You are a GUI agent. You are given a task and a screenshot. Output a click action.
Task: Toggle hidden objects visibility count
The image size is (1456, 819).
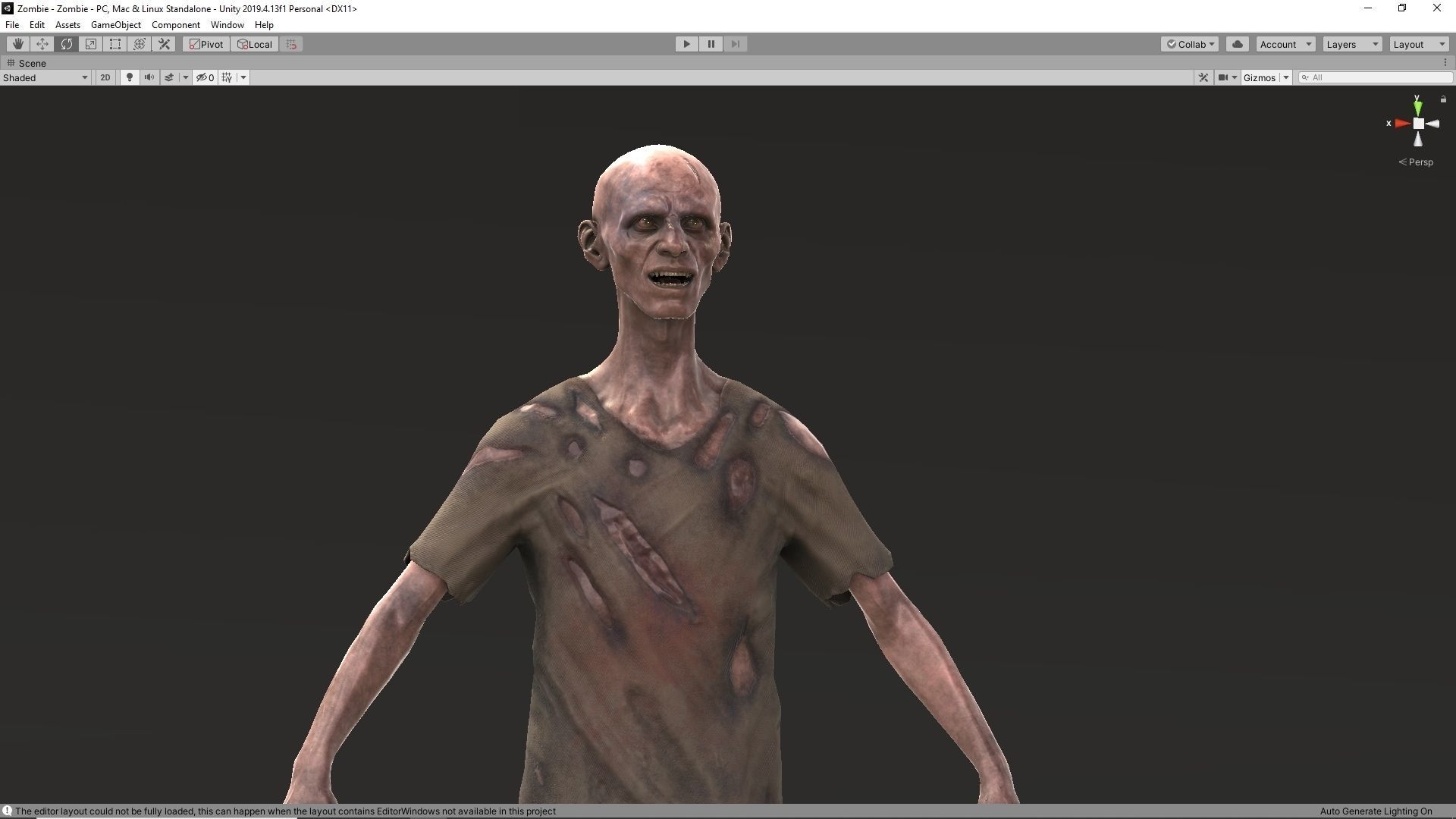click(x=205, y=77)
